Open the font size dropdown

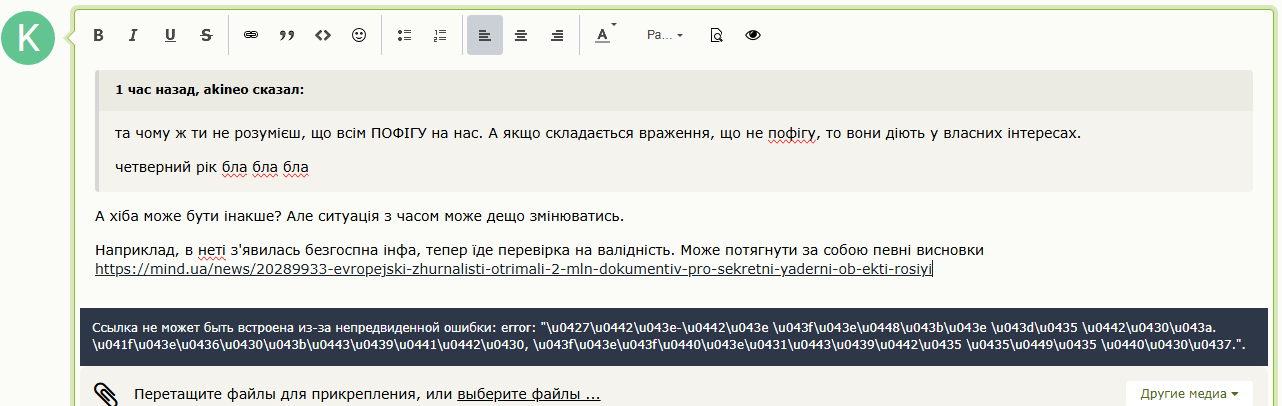point(665,35)
